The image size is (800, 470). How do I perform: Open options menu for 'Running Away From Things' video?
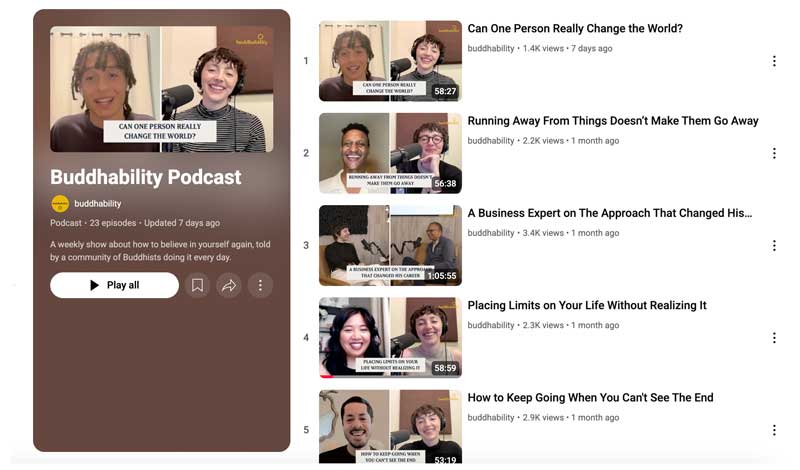click(774, 153)
